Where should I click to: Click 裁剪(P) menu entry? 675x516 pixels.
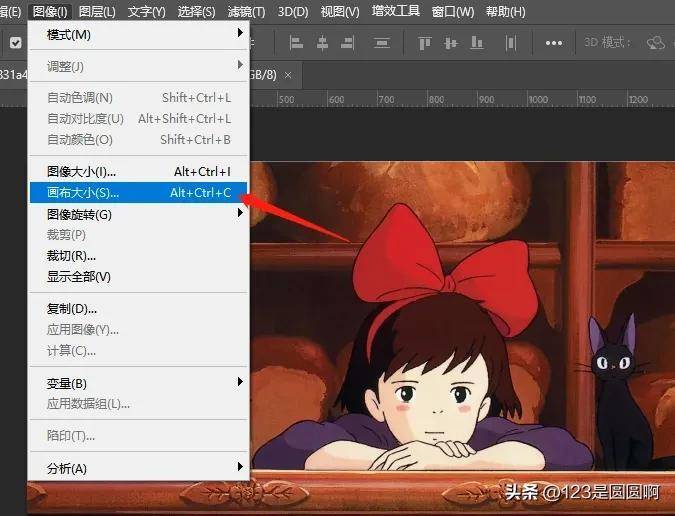[x=138, y=235]
